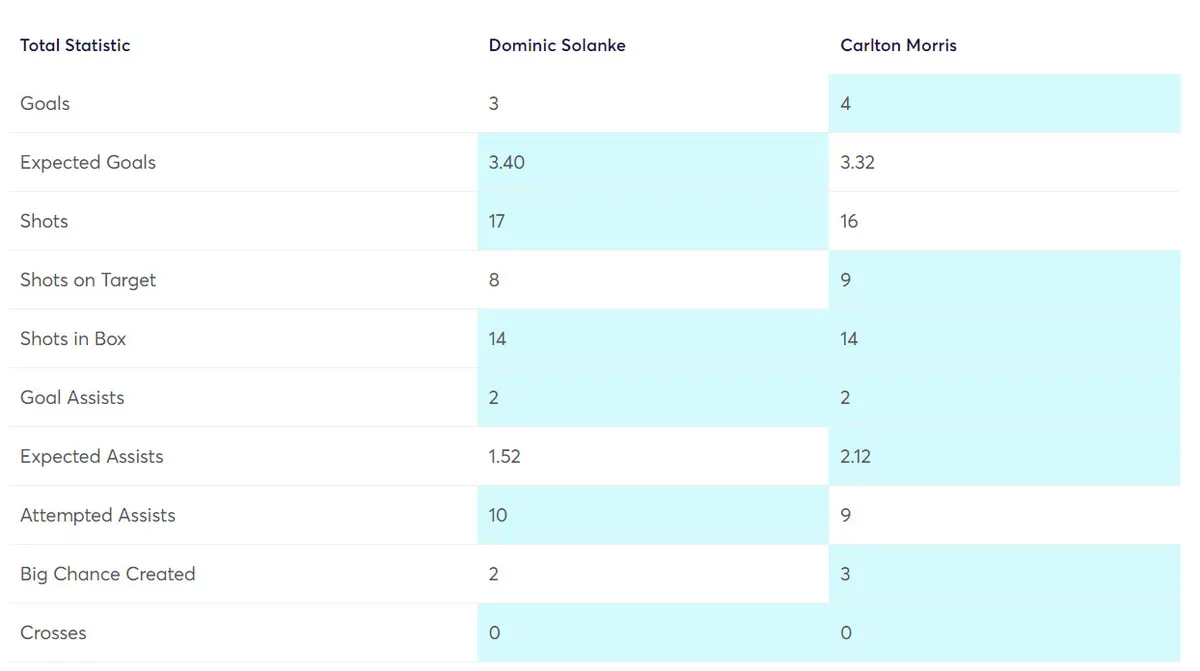Select Solanke's Shots in Box value 14
This screenshot has height=671, width=1200.
tap(497, 339)
